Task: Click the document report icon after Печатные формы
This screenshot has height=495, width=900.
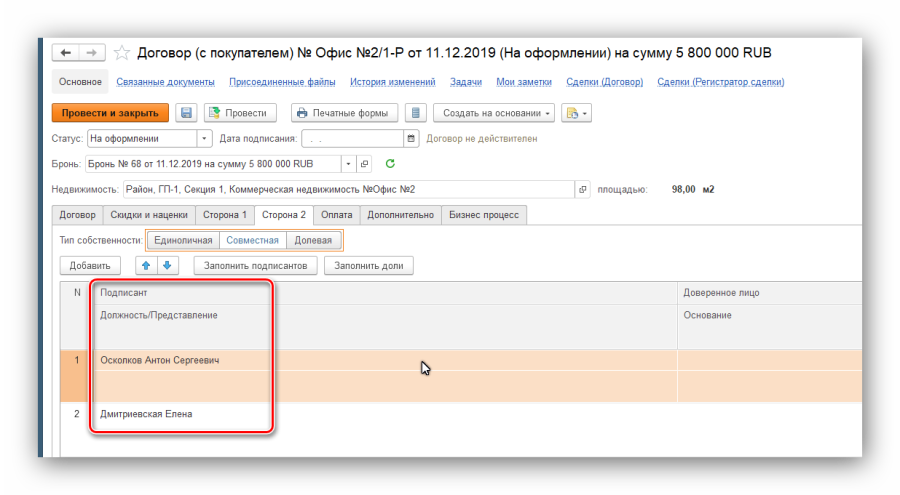Action: click(417, 113)
